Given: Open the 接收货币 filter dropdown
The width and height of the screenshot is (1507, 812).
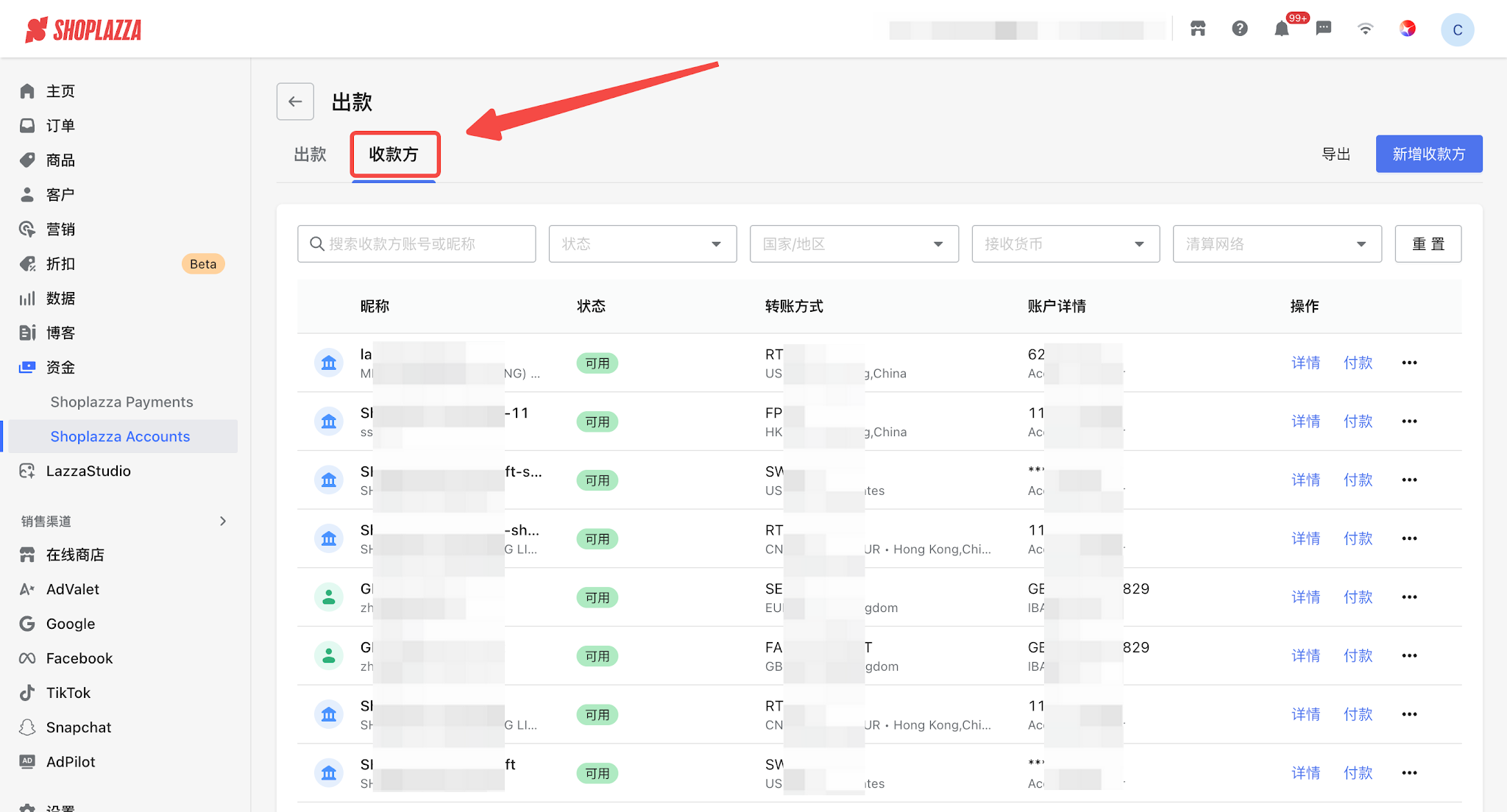Looking at the screenshot, I should 1065,243.
